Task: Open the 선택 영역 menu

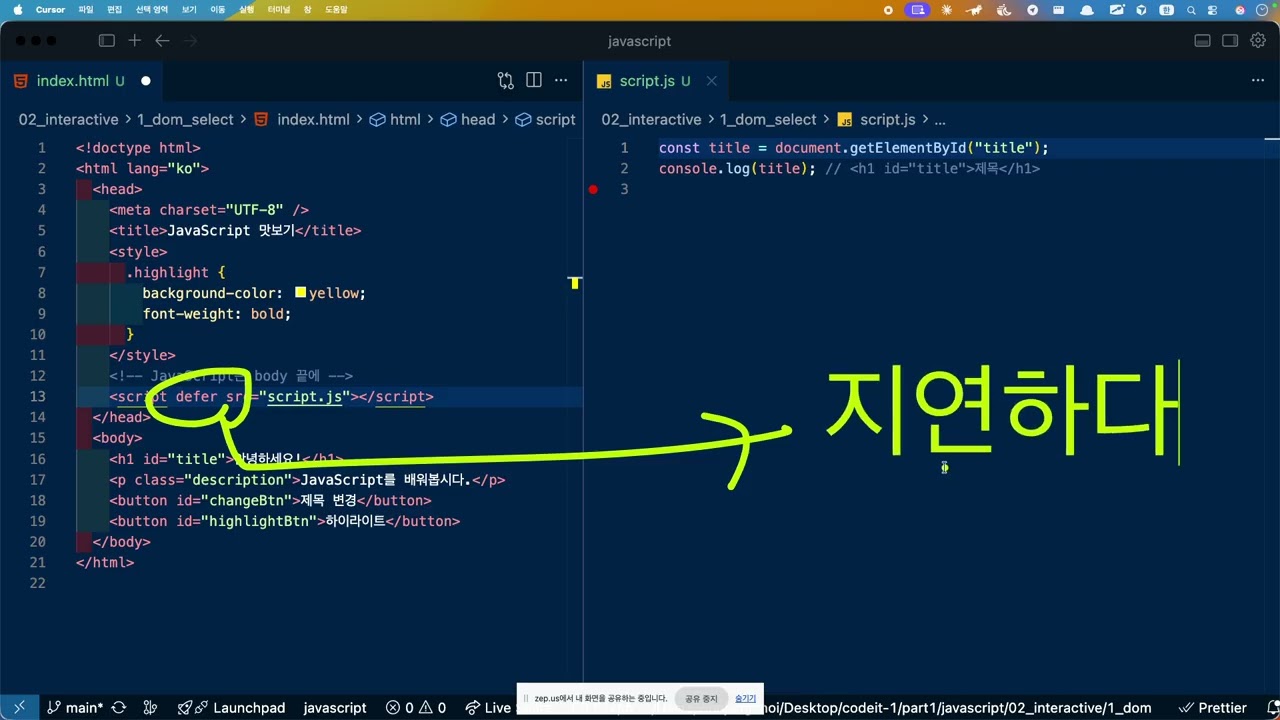Action: click(x=152, y=9)
